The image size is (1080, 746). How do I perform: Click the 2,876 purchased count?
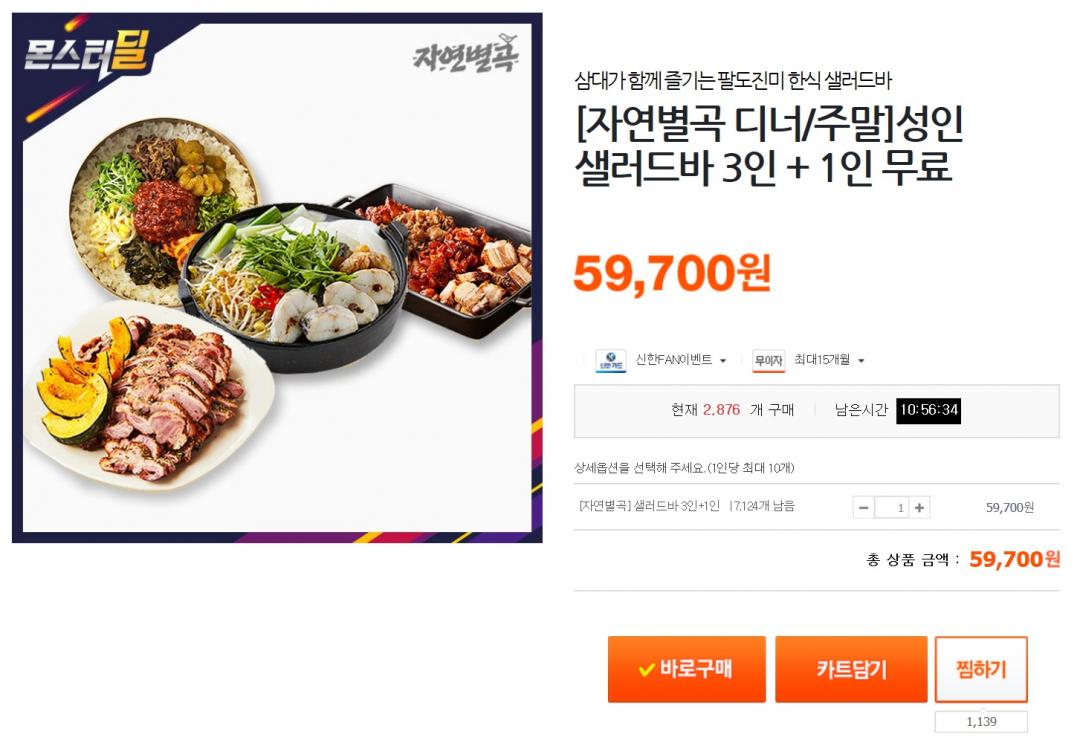[721, 411]
